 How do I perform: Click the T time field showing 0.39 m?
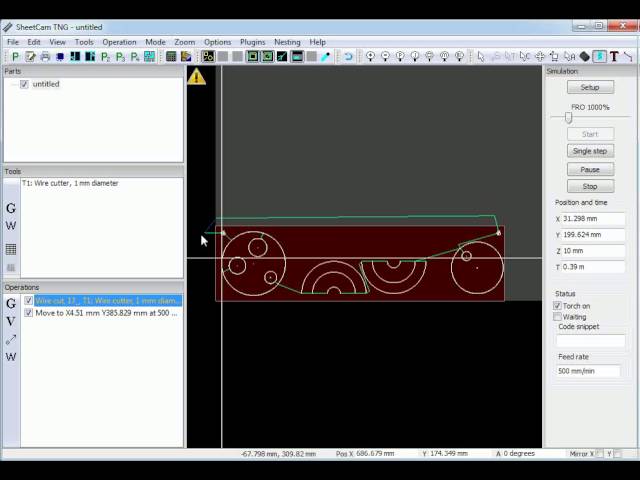tap(593, 267)
